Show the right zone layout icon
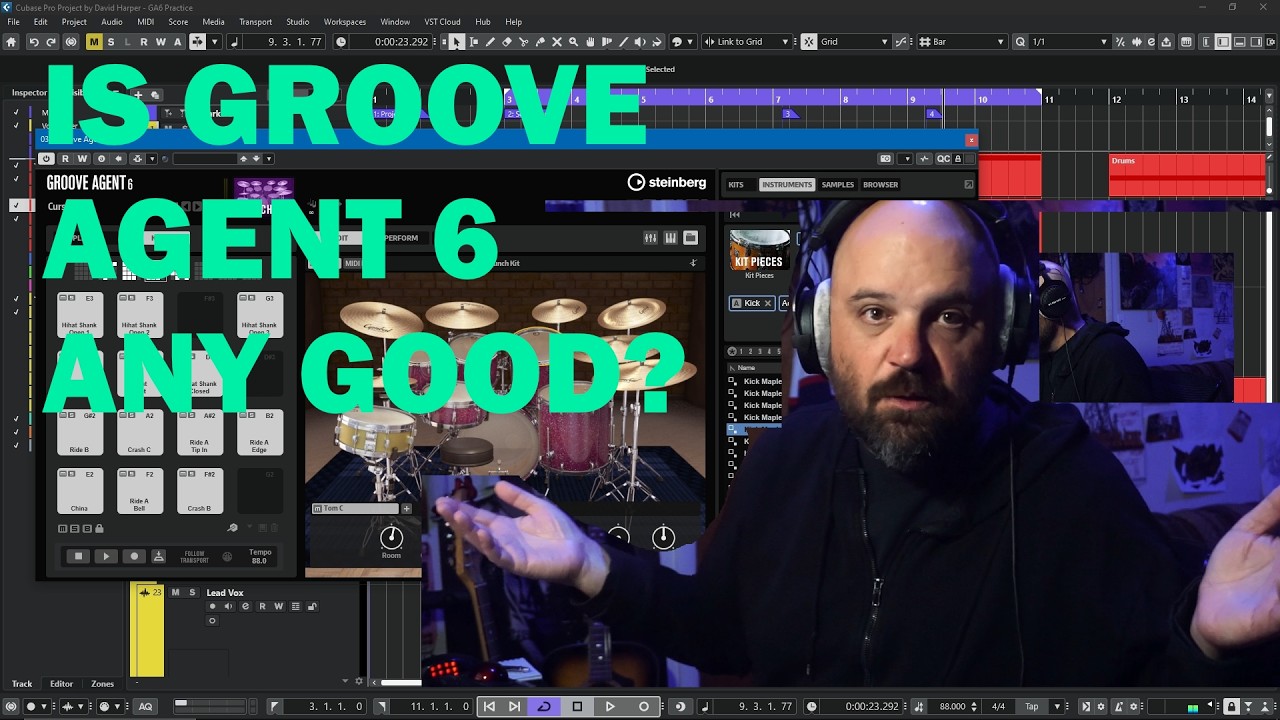Image resolution: width=1280 pixels, height=720 pixels. [x=1256, y=42]
